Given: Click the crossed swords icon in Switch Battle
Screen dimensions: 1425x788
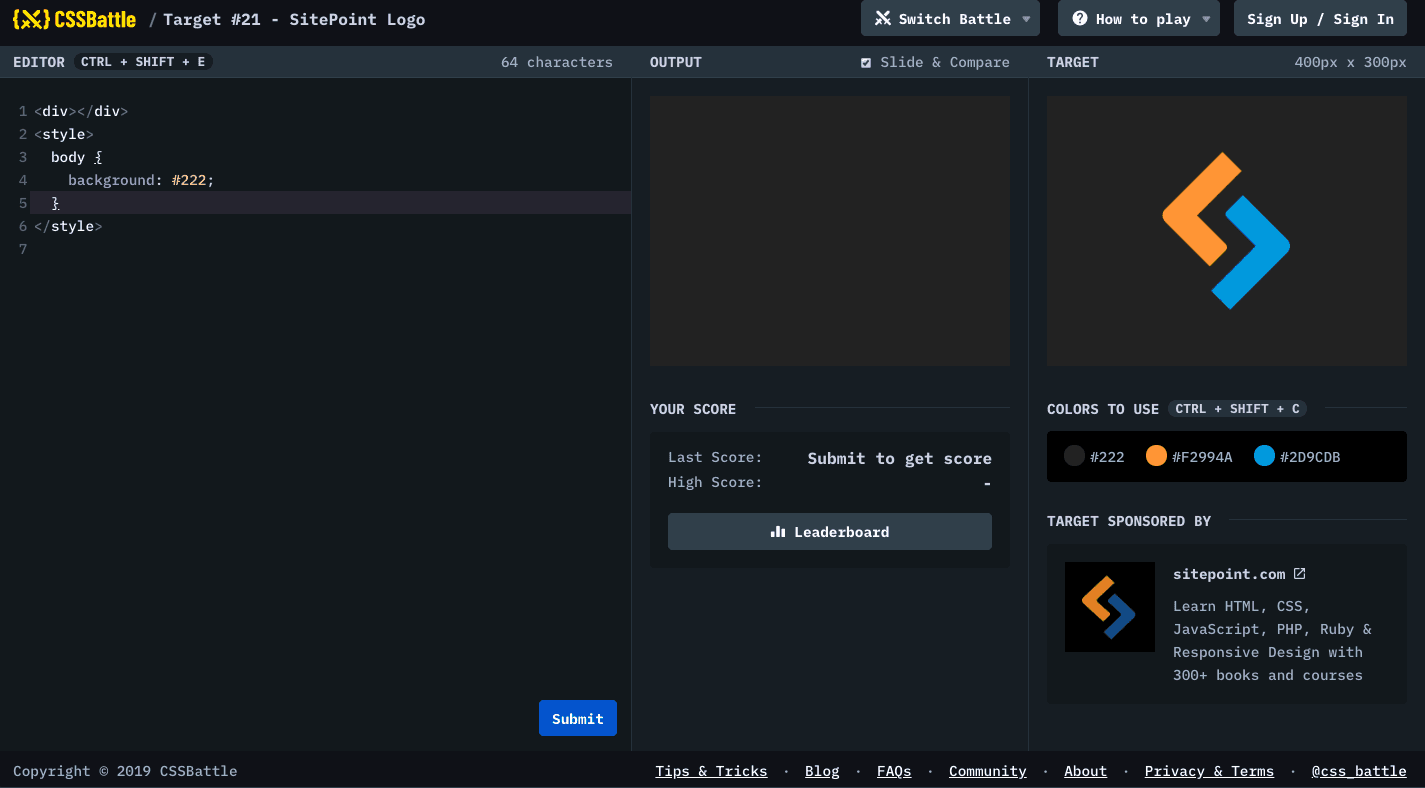Looking at the screenshot, I should pos(882,19).
